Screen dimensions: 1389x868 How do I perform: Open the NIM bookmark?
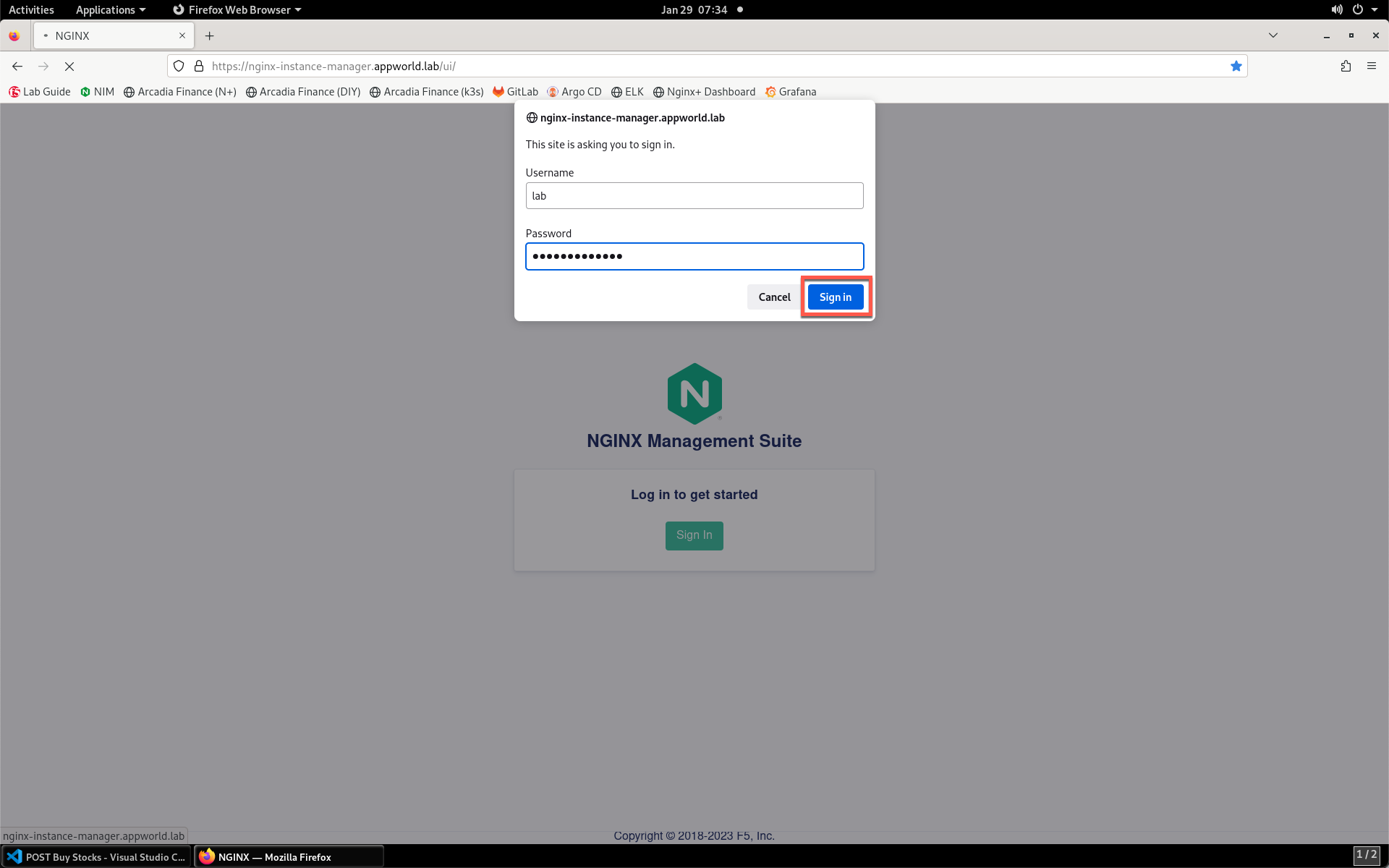tap(98, 92)
